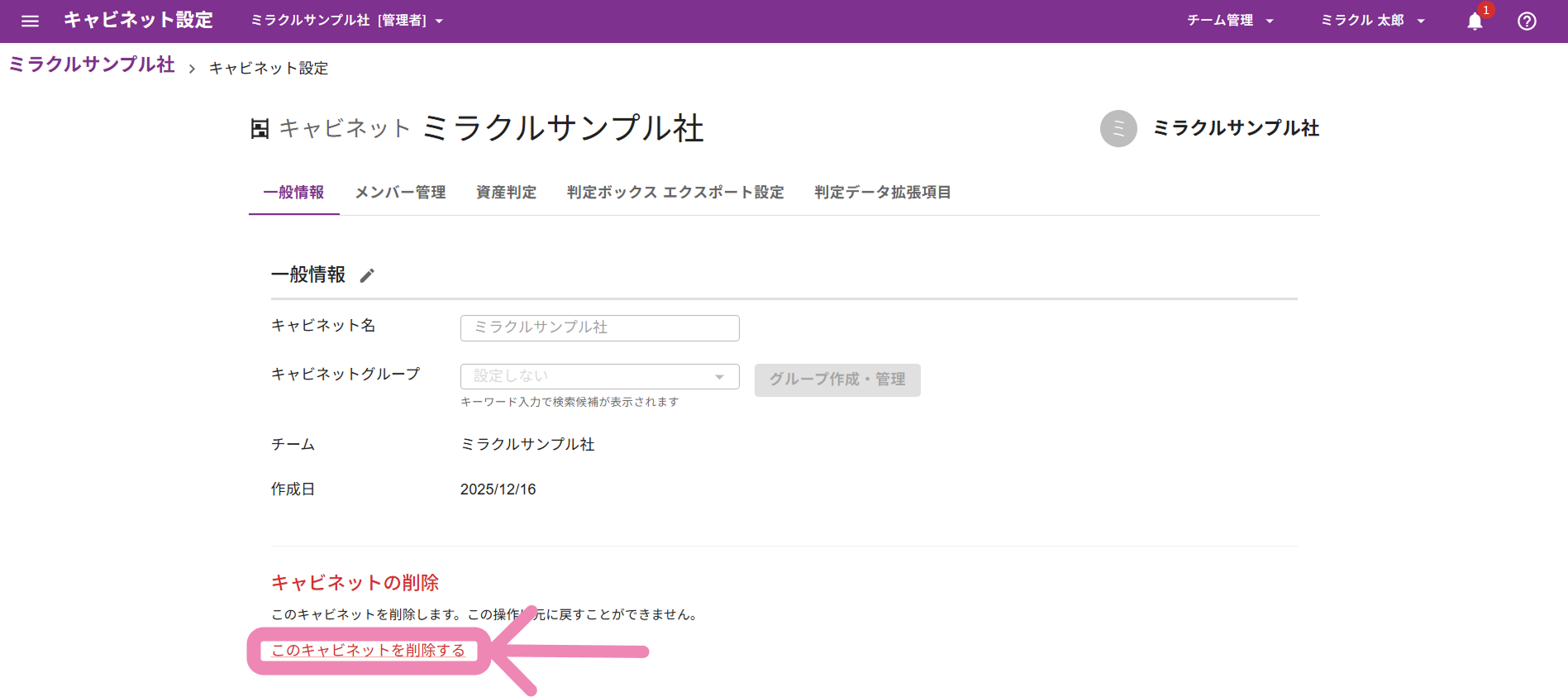Image resolution: width=1568 pixels, height=697 pixels.
Task: Click the ミラクルサンプル社 team avatar
Action: coord(1118,128)
